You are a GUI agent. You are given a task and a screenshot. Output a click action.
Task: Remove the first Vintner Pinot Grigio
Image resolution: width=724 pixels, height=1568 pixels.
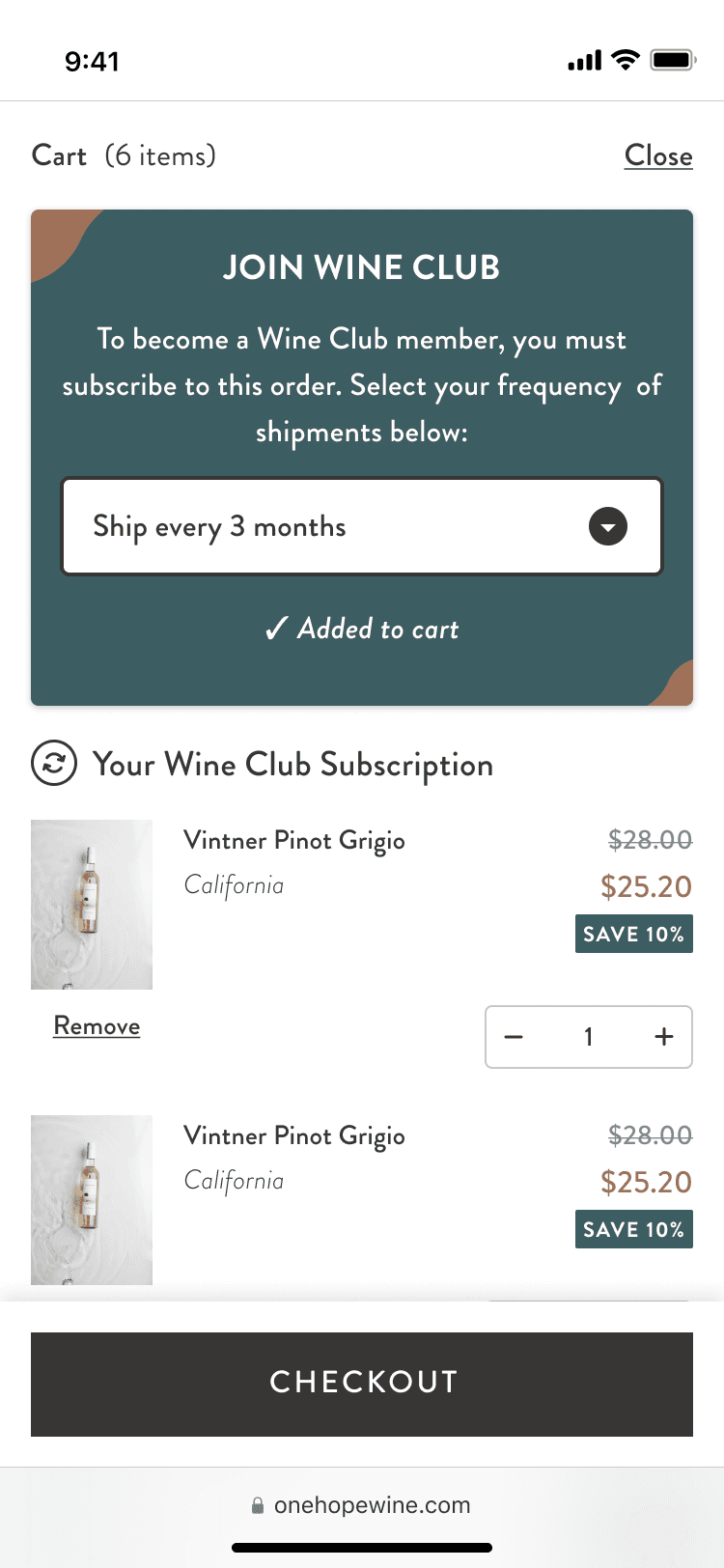coord(97,1025)
